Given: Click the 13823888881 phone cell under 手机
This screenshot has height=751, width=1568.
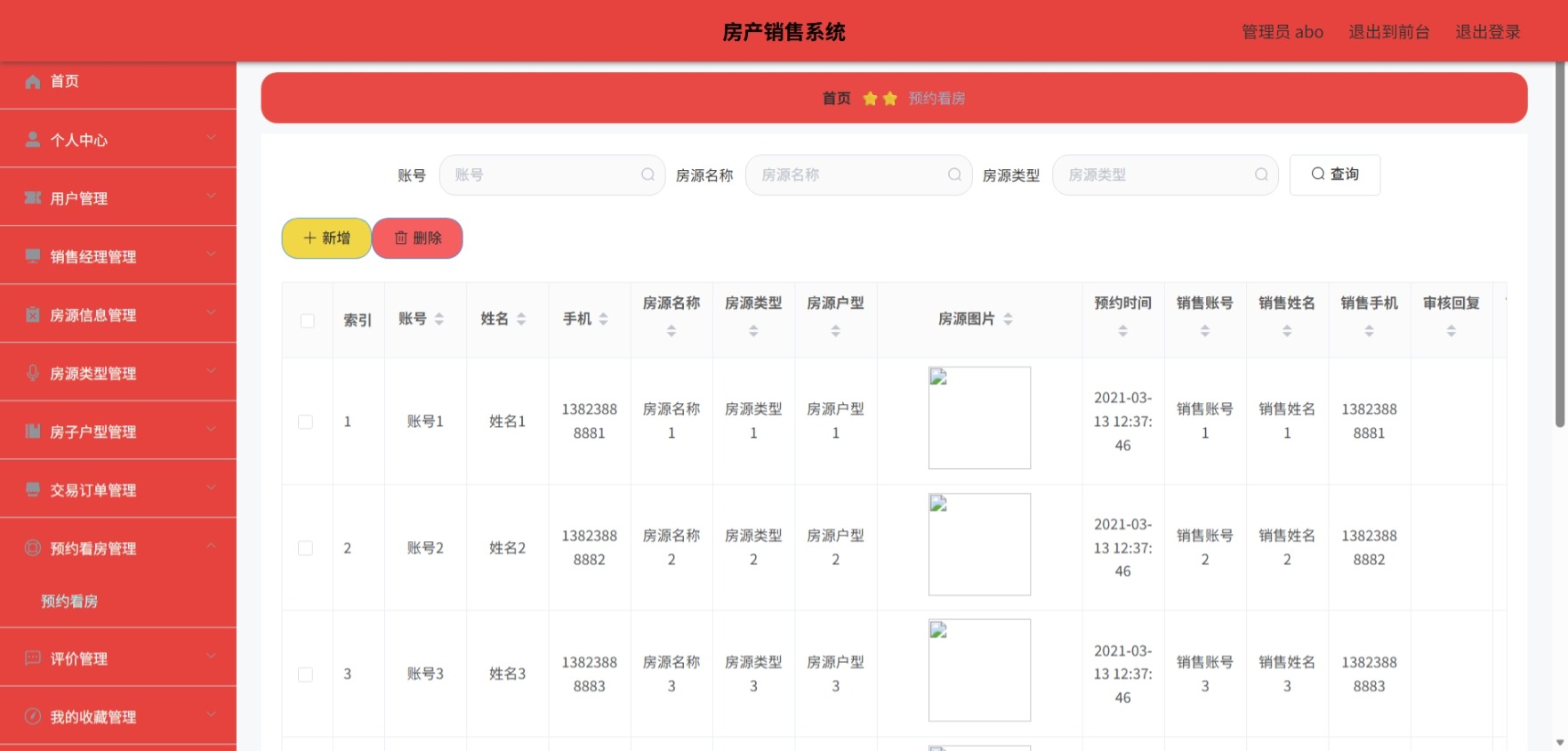Looking at the screenshot, I should [589, 421].
